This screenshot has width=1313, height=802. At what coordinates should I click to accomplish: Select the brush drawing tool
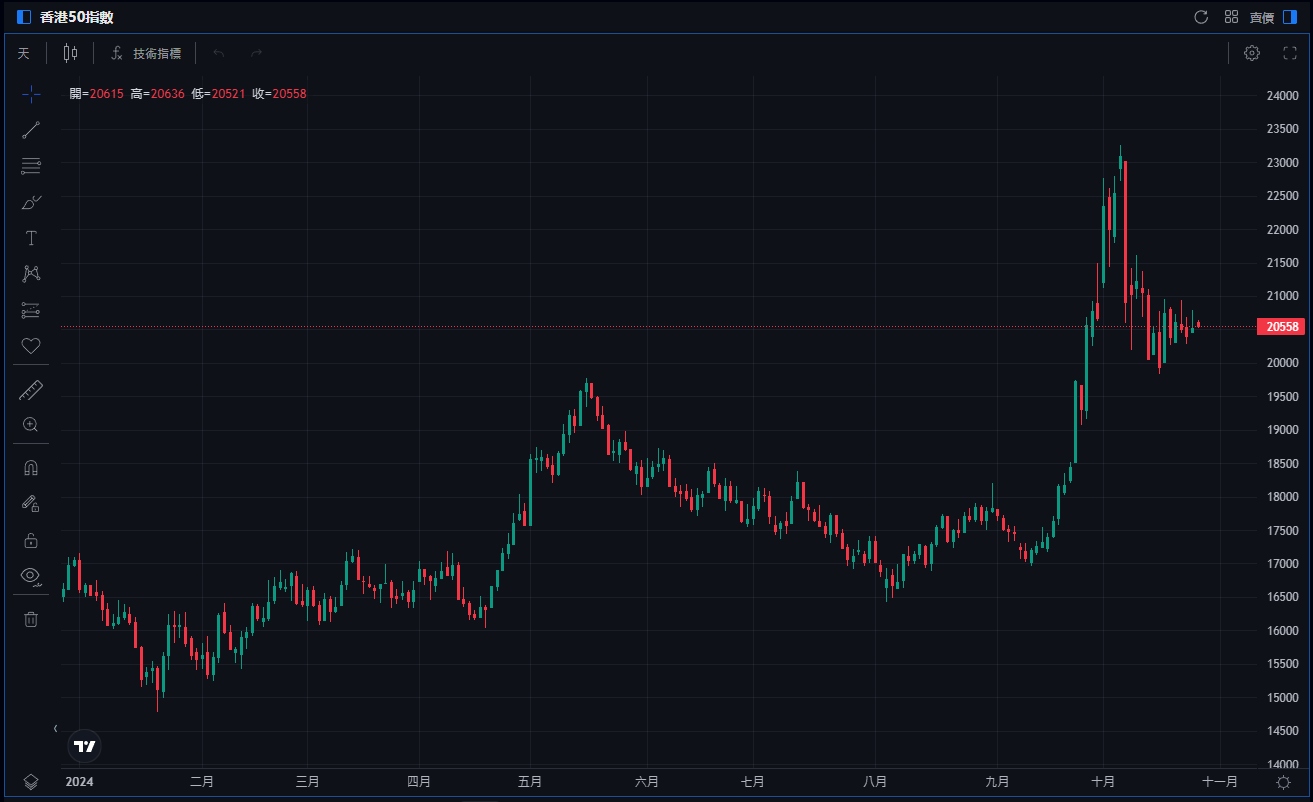pos(31,202)
